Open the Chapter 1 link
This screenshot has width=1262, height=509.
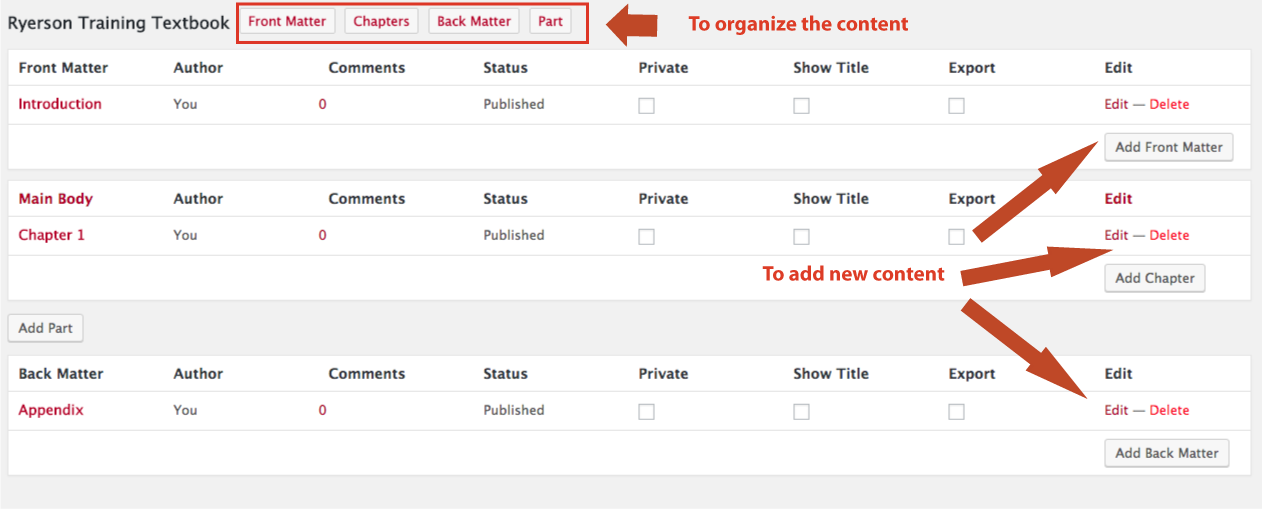click(52, 235)
